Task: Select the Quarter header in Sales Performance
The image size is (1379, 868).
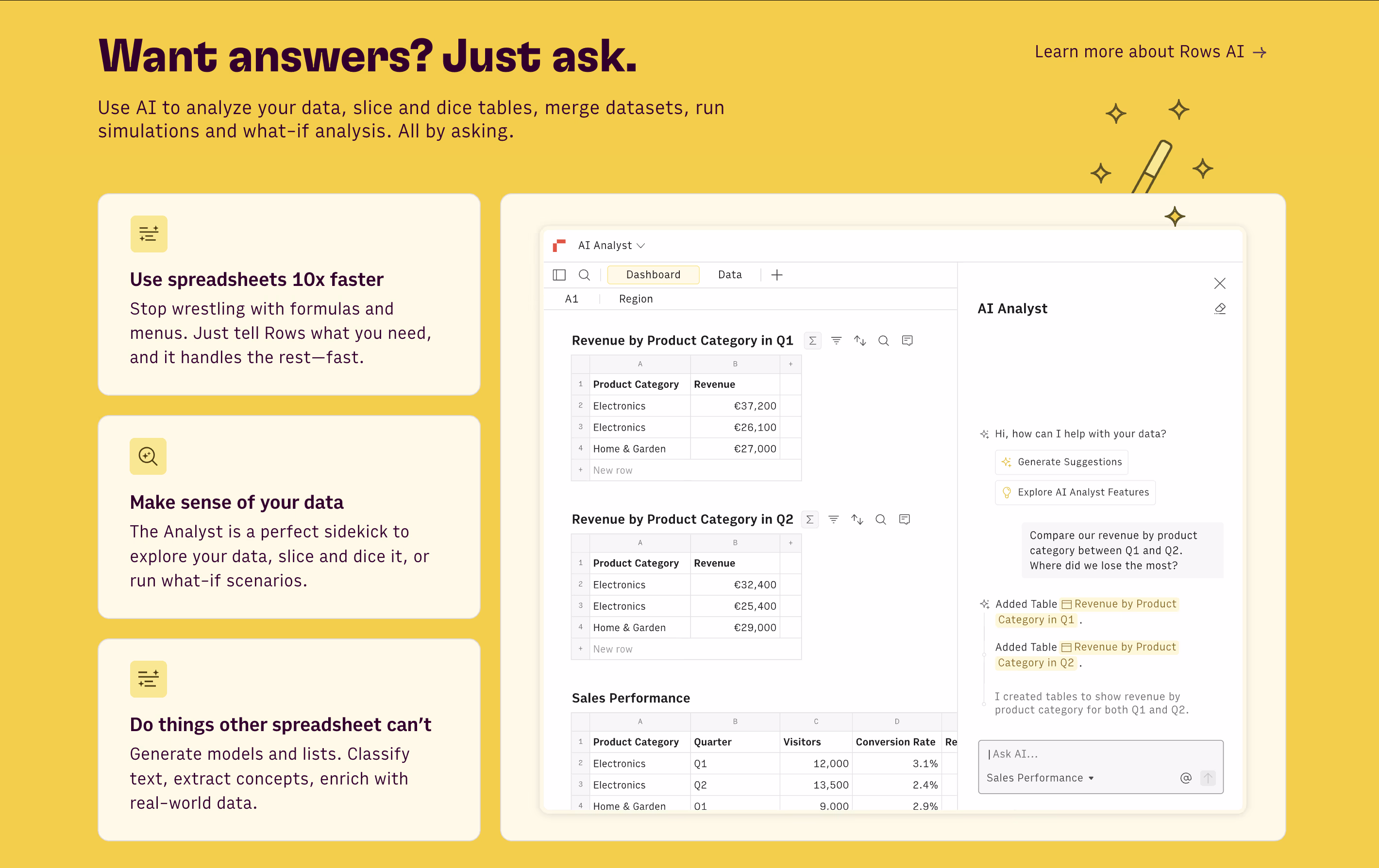Action: coord(735,742)
